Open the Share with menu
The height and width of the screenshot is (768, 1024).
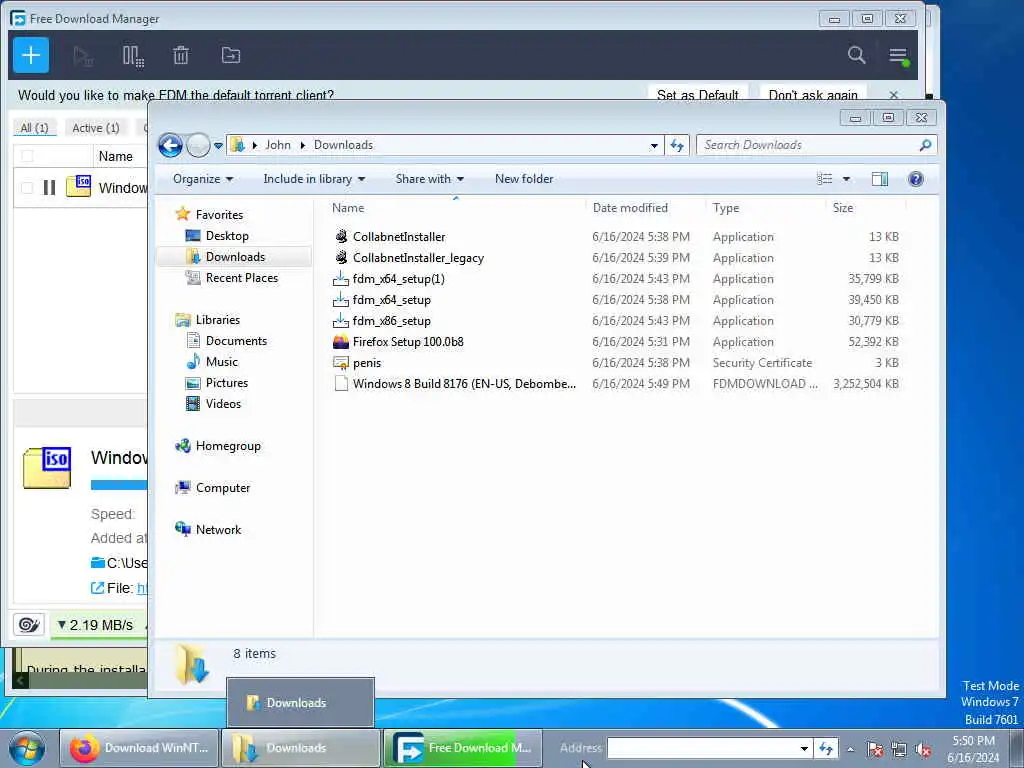[x=430, y=179]
